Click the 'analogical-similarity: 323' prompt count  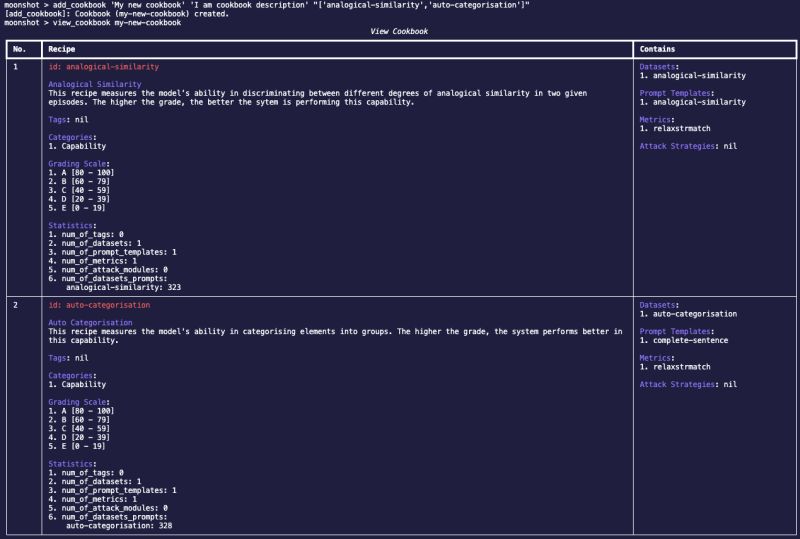(x=123, y=287)
